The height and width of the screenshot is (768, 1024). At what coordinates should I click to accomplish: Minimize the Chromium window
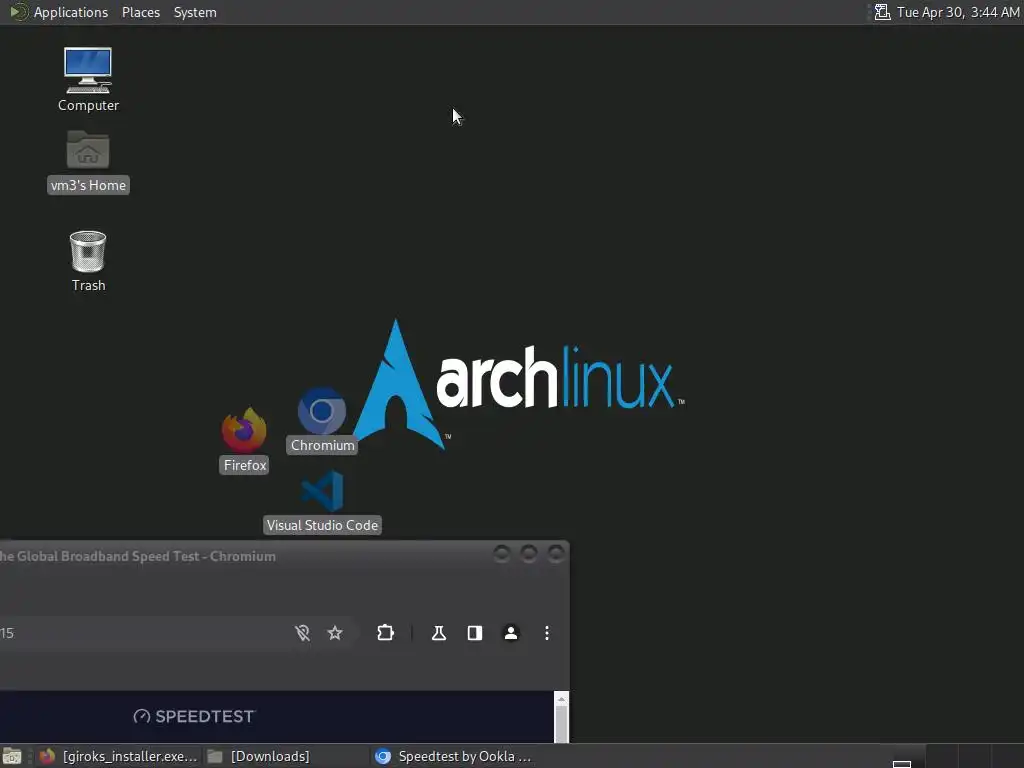coord(502,554)
